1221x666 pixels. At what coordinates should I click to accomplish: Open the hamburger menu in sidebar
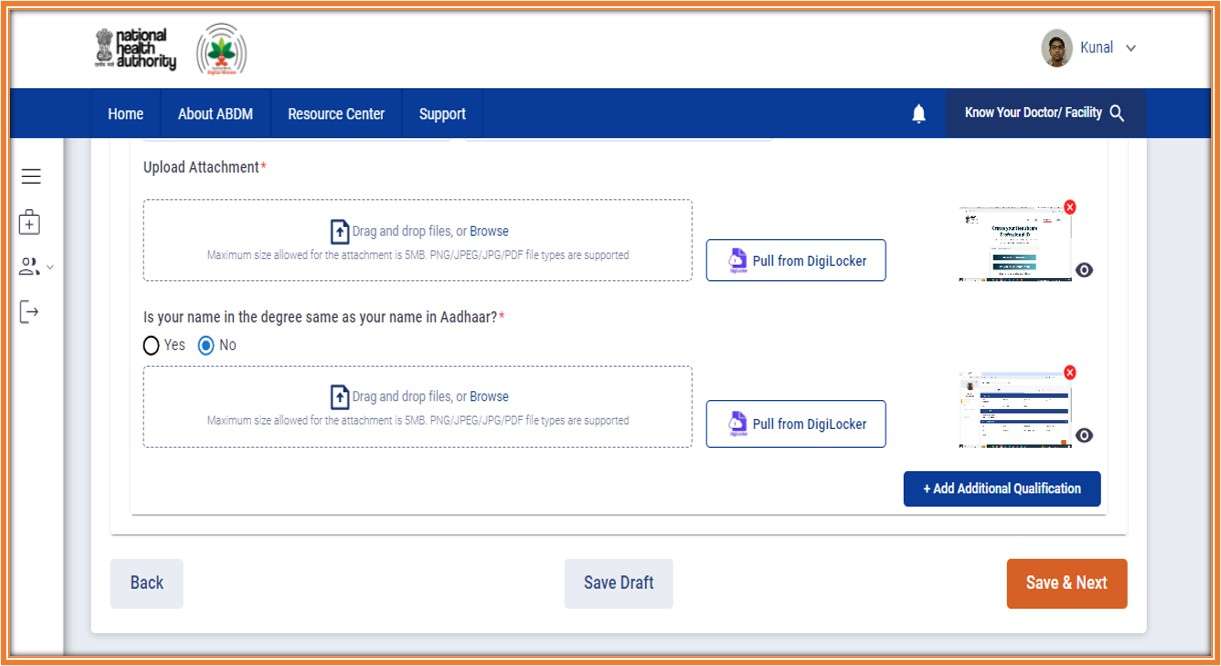pyautogui.click(x=31, y=177)
